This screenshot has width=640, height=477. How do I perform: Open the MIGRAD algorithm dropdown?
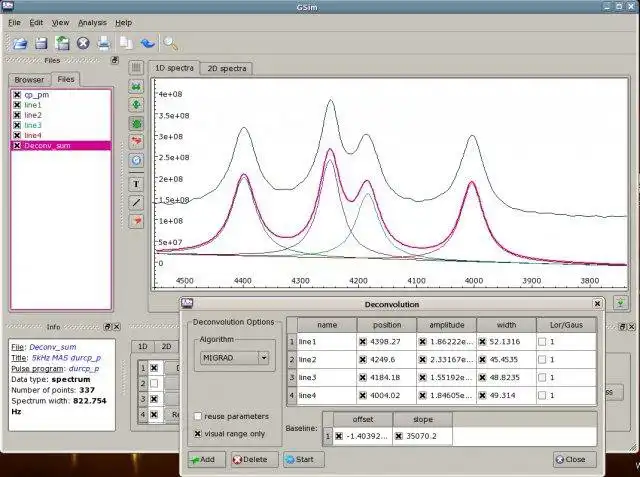click(235, 357)
